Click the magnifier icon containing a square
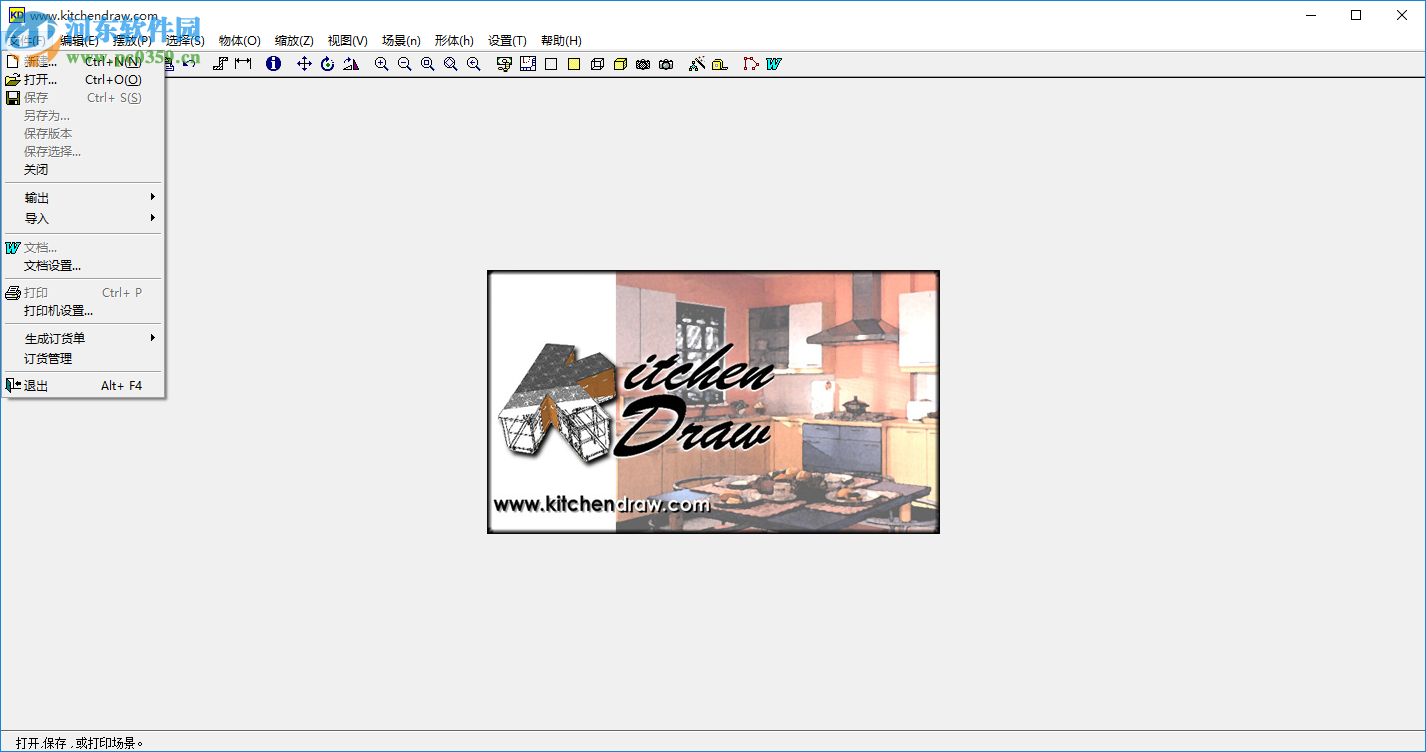 427,64
